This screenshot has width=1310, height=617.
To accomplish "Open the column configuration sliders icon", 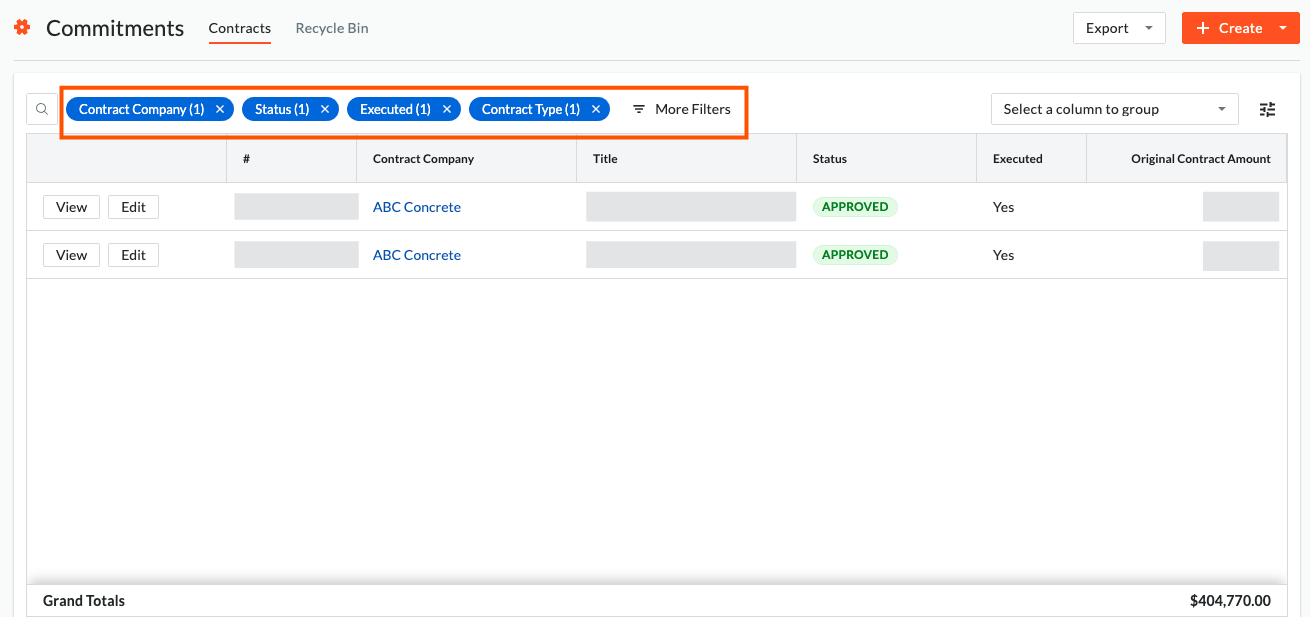I will pyautogui.click(x=1267, y=108).
